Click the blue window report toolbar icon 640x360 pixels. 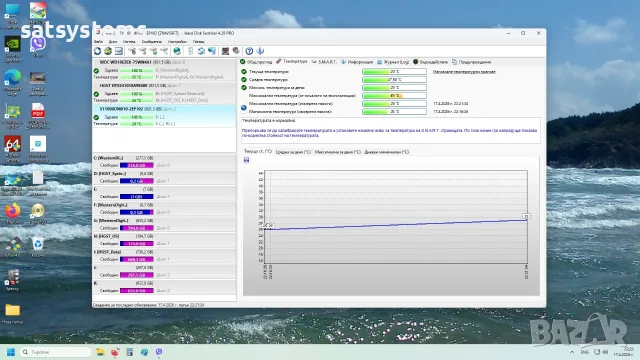pyautogui.click(x=118, y=51)
